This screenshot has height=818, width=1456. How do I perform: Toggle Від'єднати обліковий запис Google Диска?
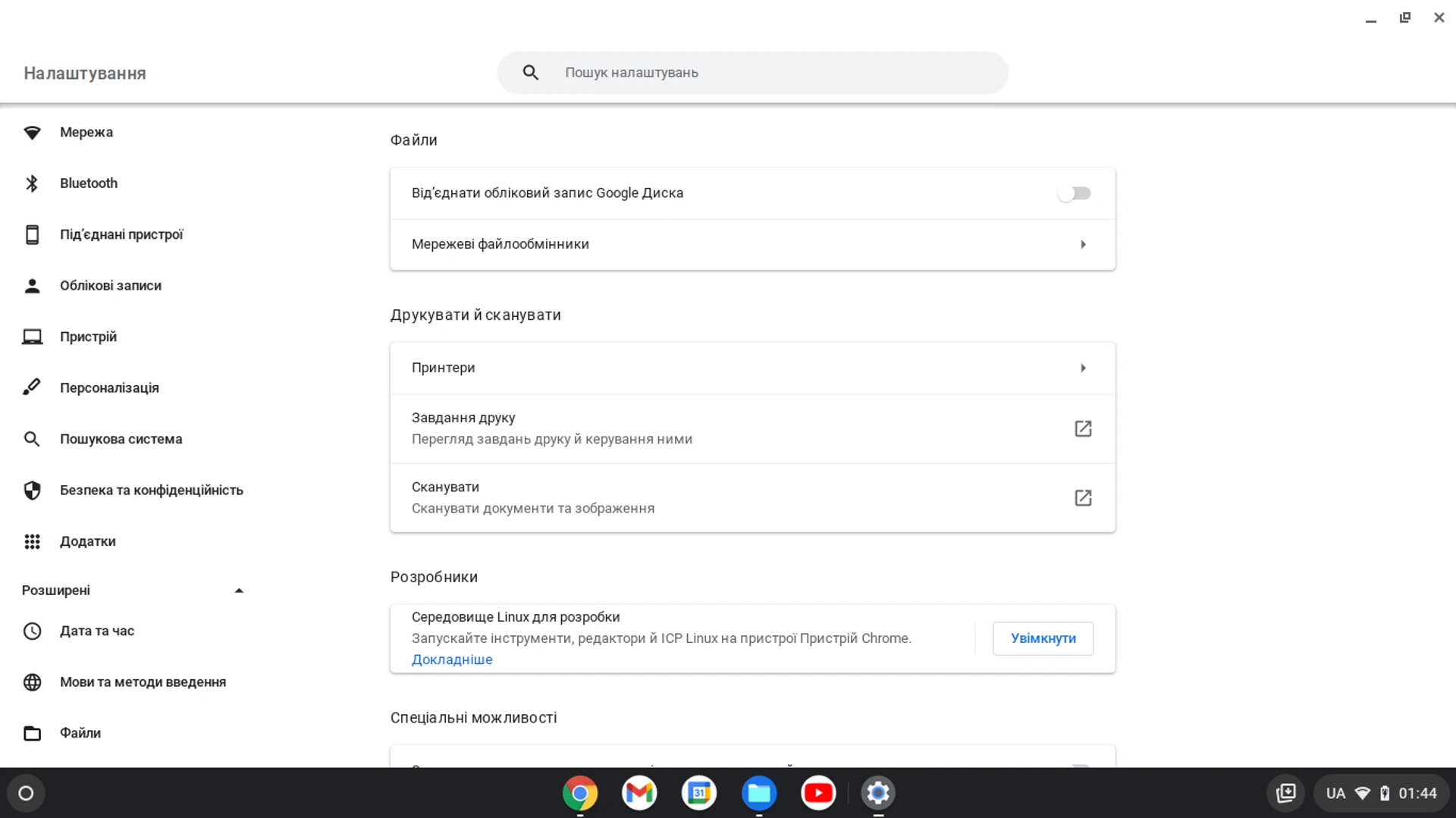pyautogui.click(x=1075, y=193)
